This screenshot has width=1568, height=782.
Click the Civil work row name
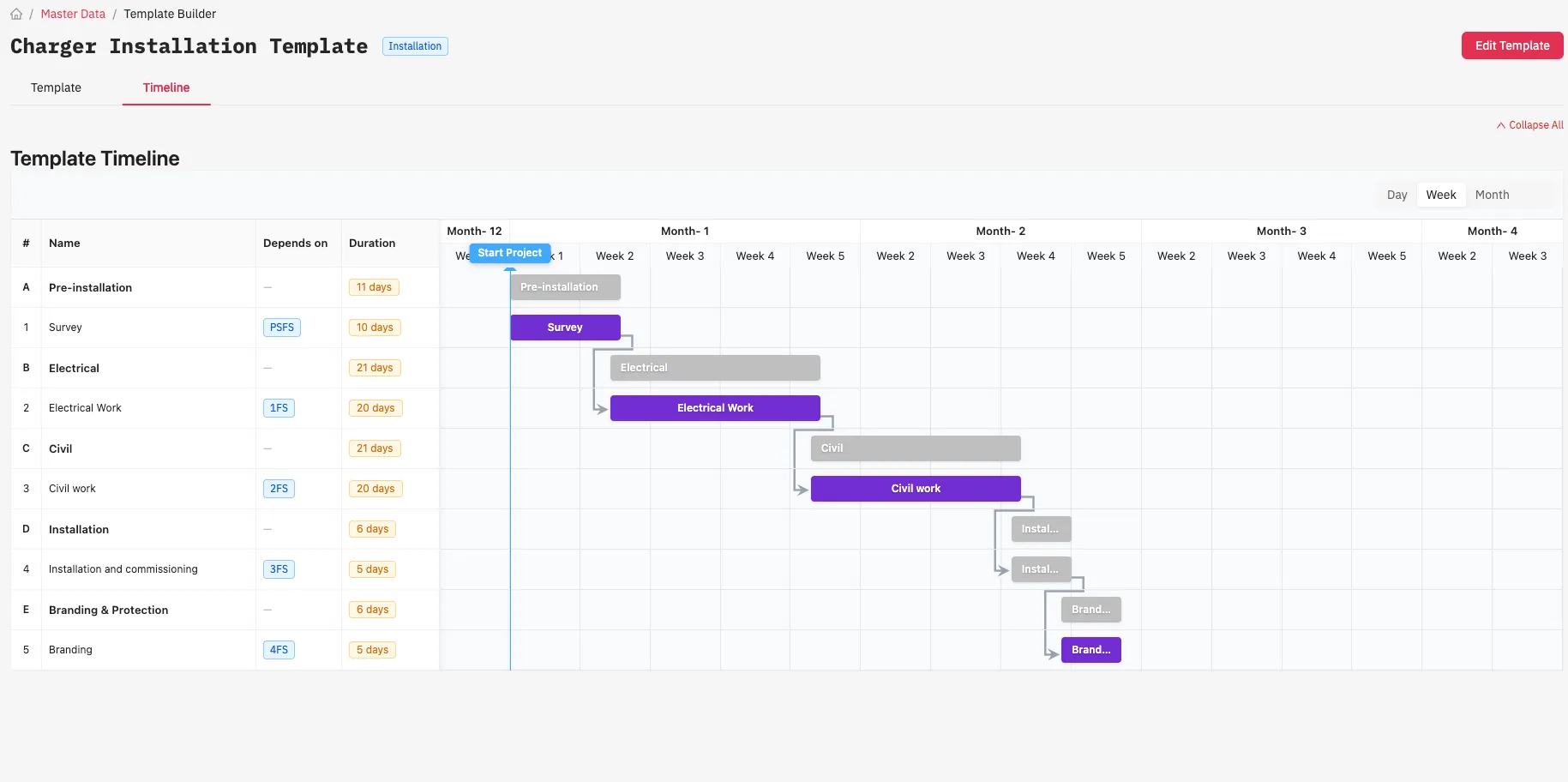point(72,489)
